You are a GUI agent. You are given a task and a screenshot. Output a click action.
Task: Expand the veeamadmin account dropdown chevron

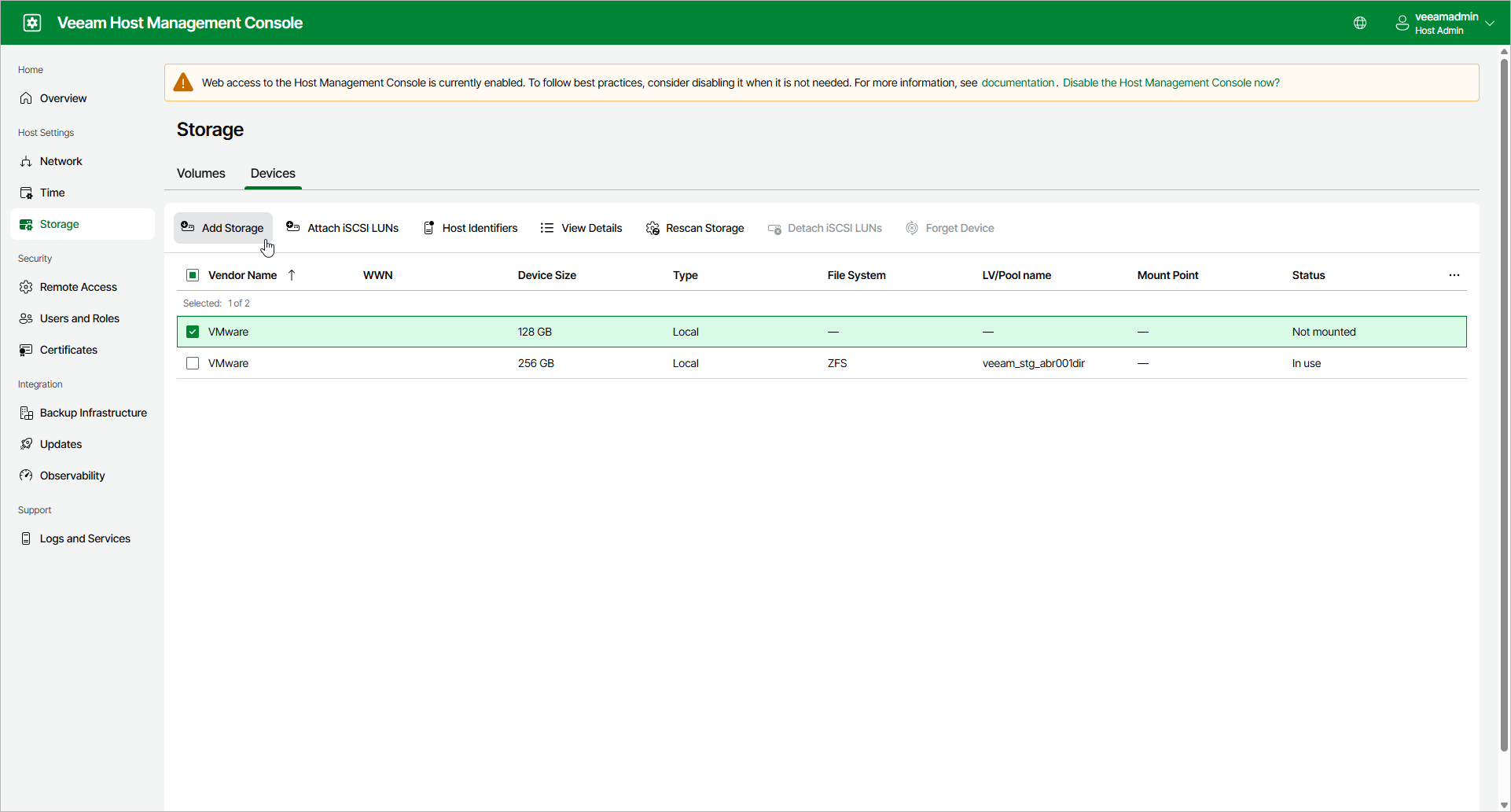1490,23
